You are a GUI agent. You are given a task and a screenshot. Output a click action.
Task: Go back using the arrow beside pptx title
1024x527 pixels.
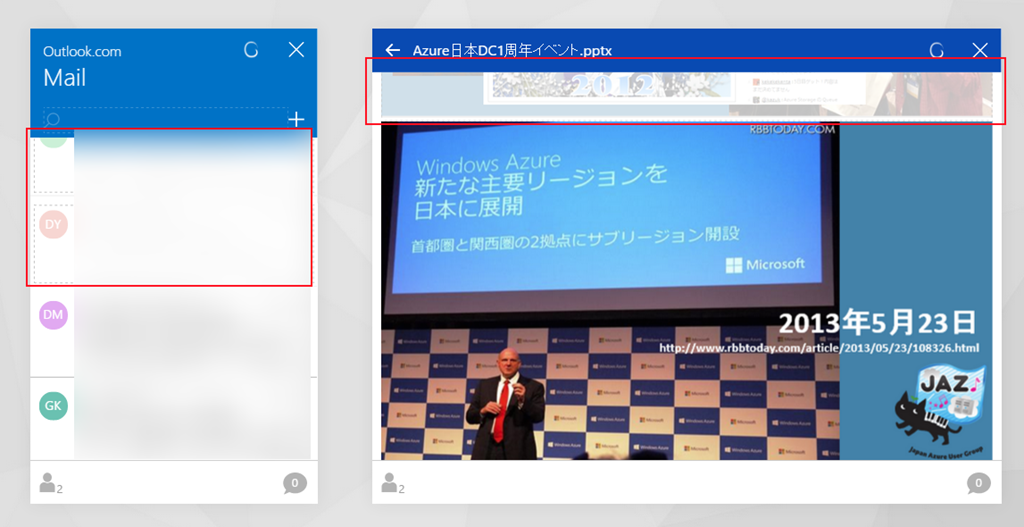click(x=393, y=50)
